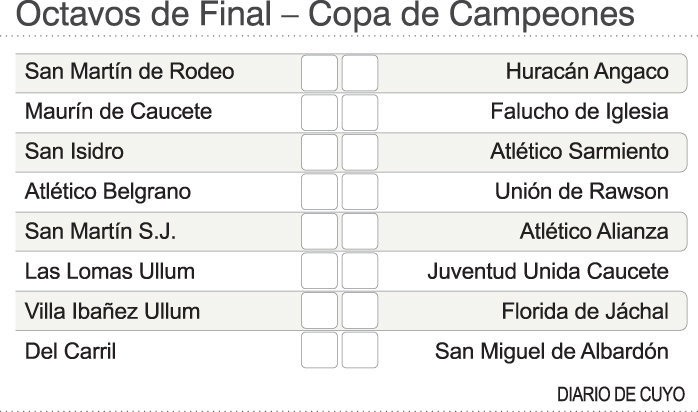
Task: Click the Las Lomas Ullum team name
Action: click(110, 271)
